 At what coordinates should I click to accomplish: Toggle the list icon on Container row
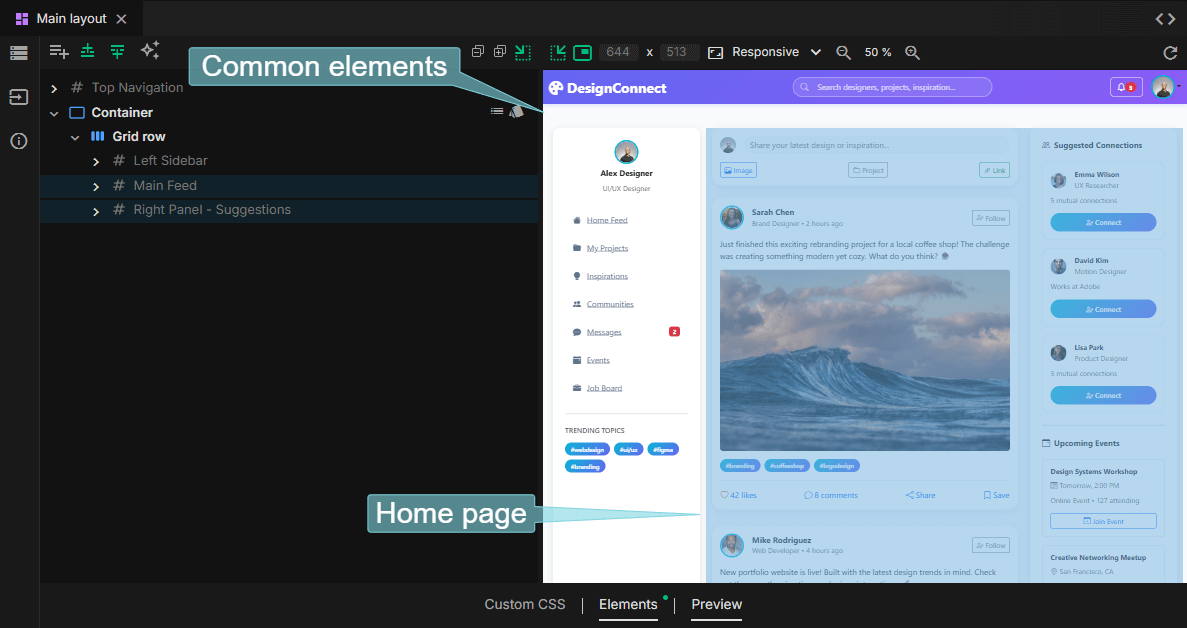coord(497,112)
